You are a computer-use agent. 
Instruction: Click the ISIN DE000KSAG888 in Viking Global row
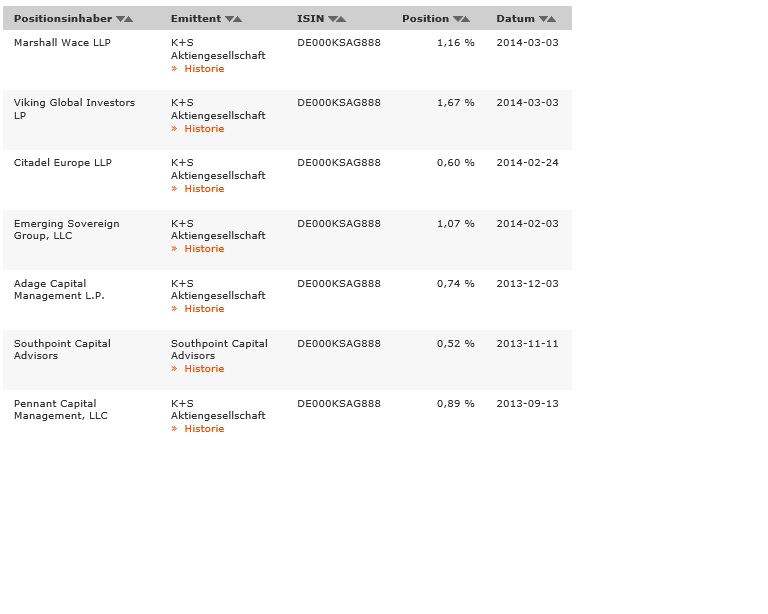point(339,103)
